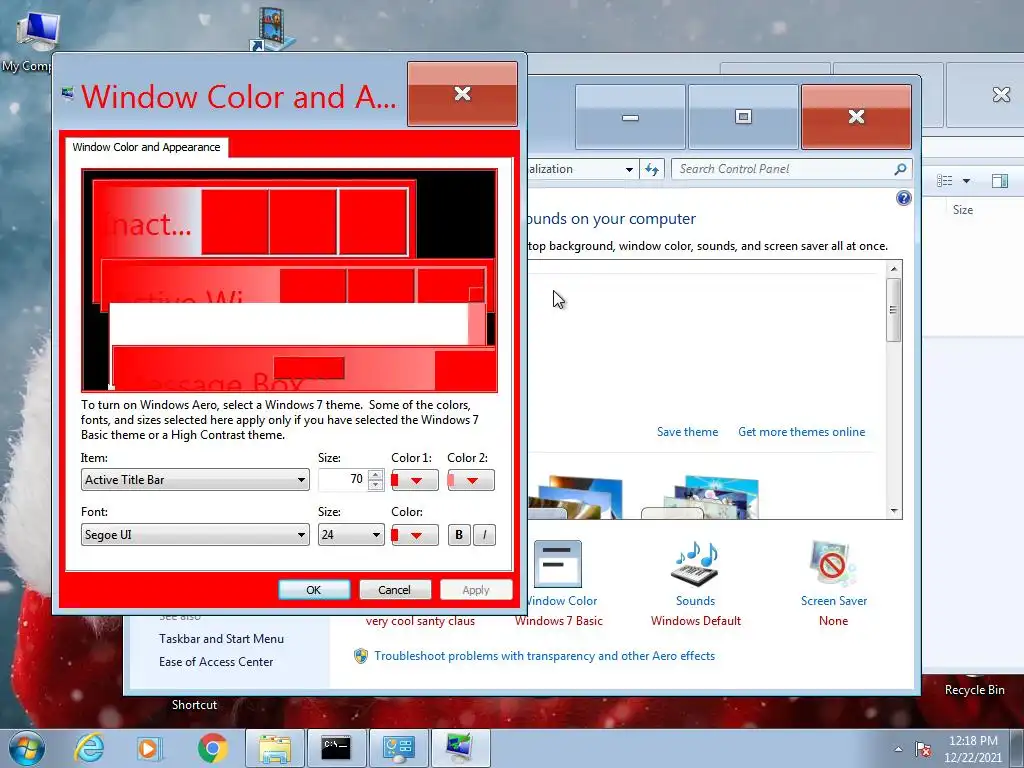Show hidden tray icons arrow
Image resolution: width=1024 pixels, height=768 pixels.
(899, 749)
